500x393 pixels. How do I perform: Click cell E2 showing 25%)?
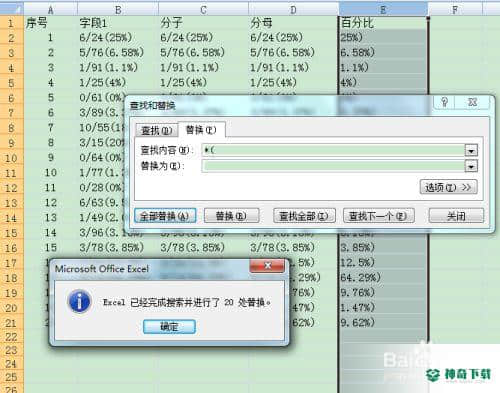(383, 38)
